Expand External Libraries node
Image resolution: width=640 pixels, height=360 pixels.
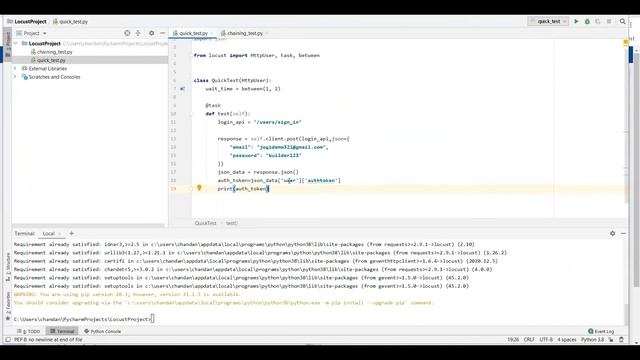16,69
